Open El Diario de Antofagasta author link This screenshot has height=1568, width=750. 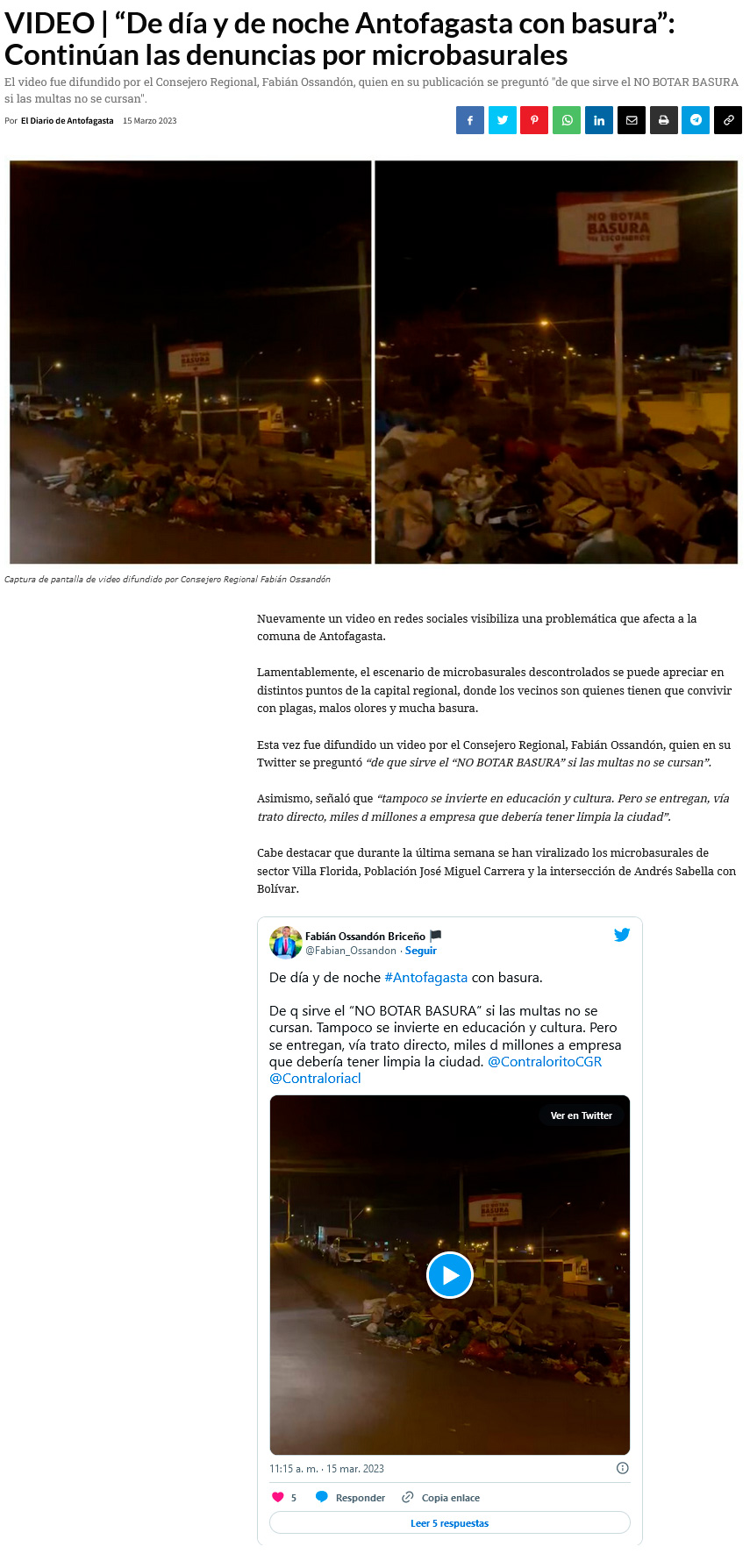point(68,121)
